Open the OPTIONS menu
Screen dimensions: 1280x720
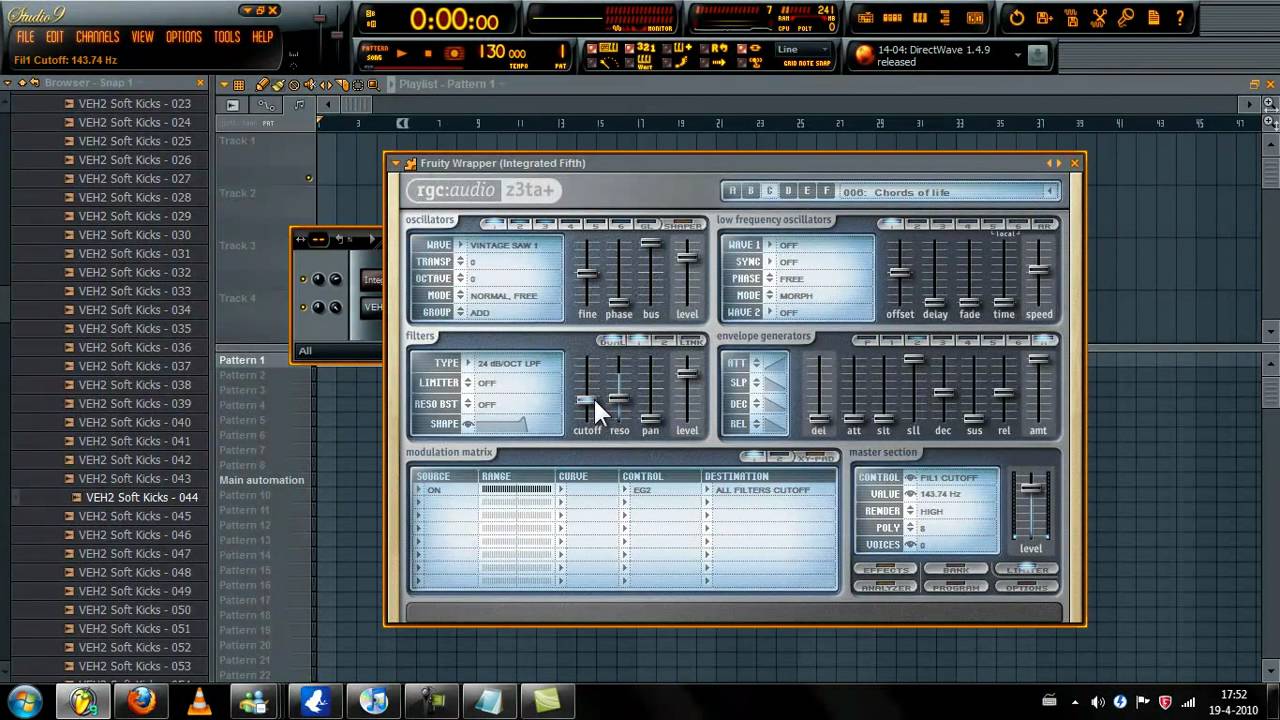click(x=184, y=37)
